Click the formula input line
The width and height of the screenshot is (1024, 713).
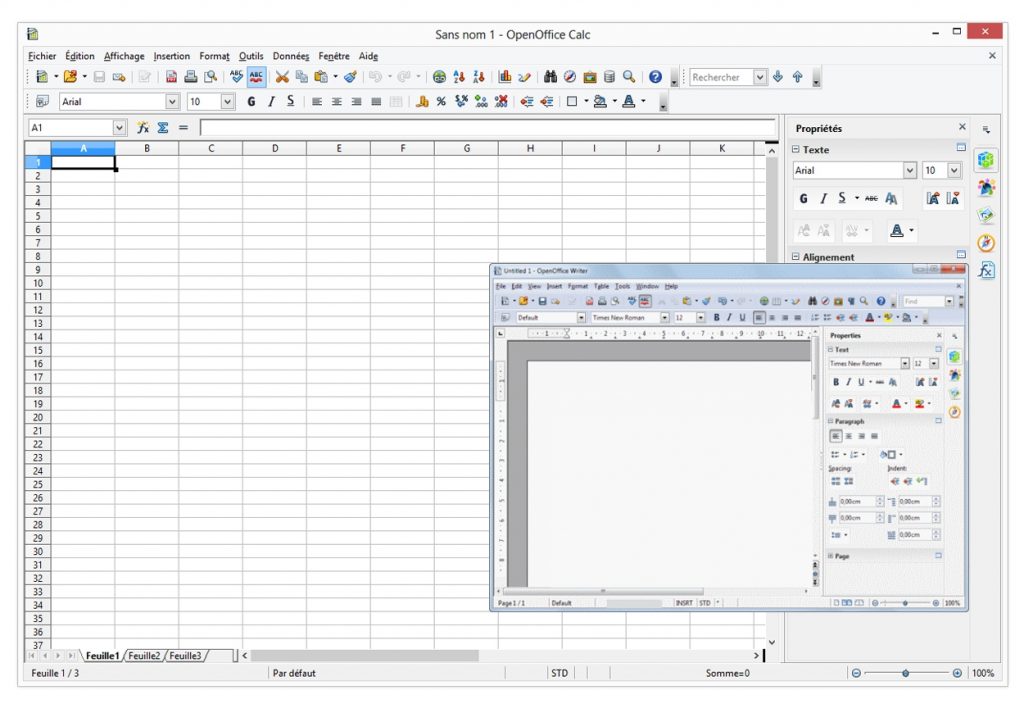(488, 127)
